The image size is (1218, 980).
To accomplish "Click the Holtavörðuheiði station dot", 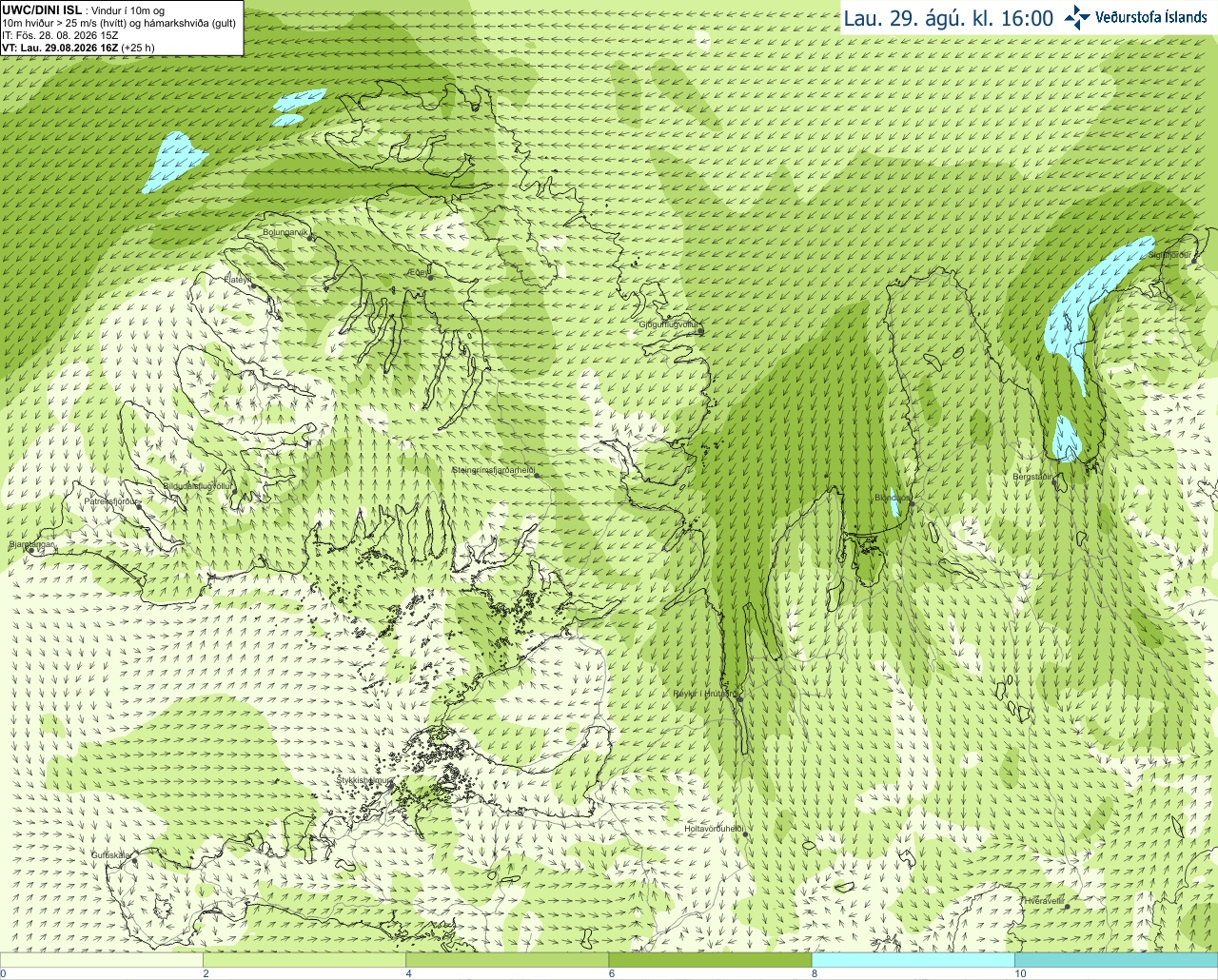I will (746, 834).
